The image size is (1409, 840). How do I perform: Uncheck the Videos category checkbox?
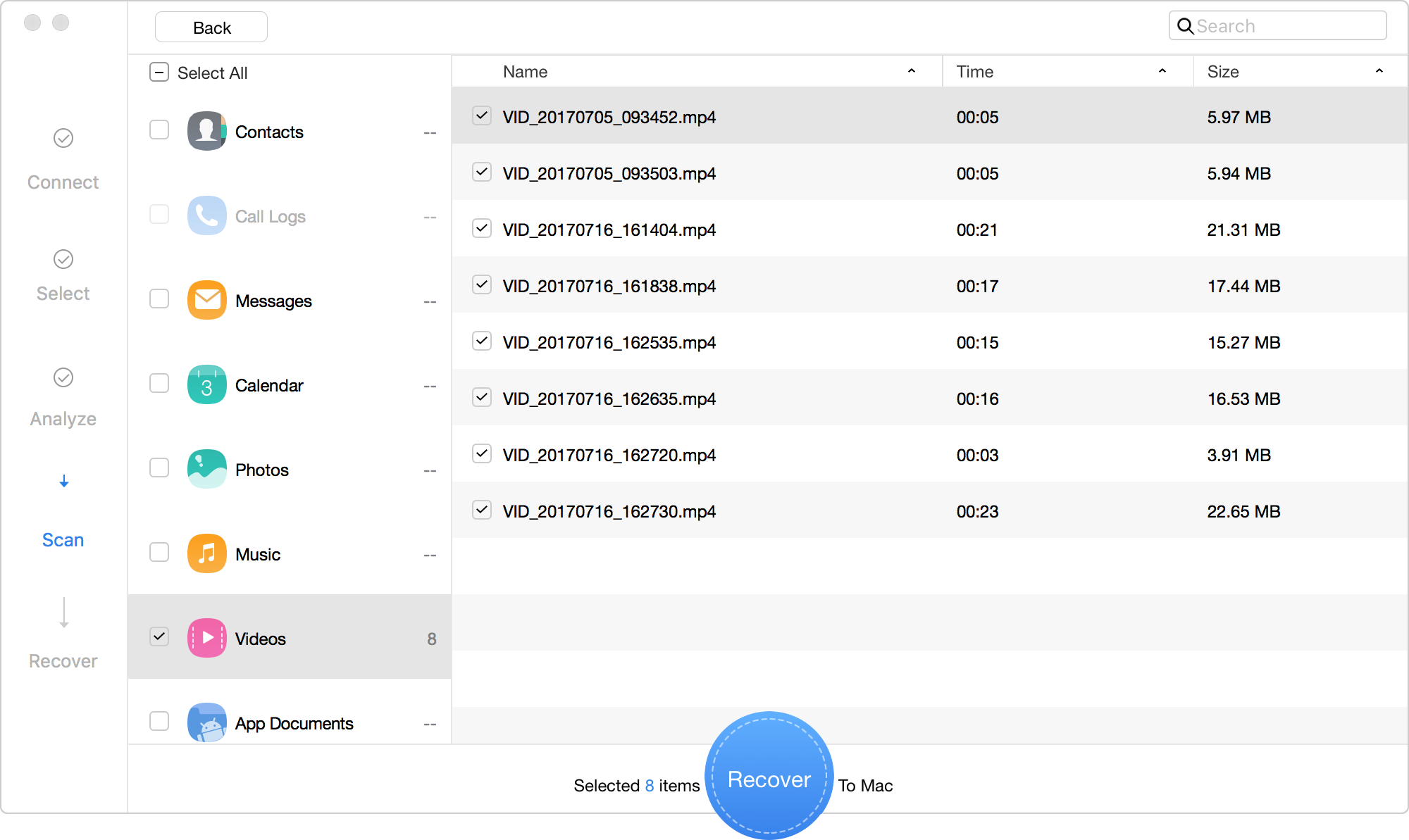coord(159,637)
